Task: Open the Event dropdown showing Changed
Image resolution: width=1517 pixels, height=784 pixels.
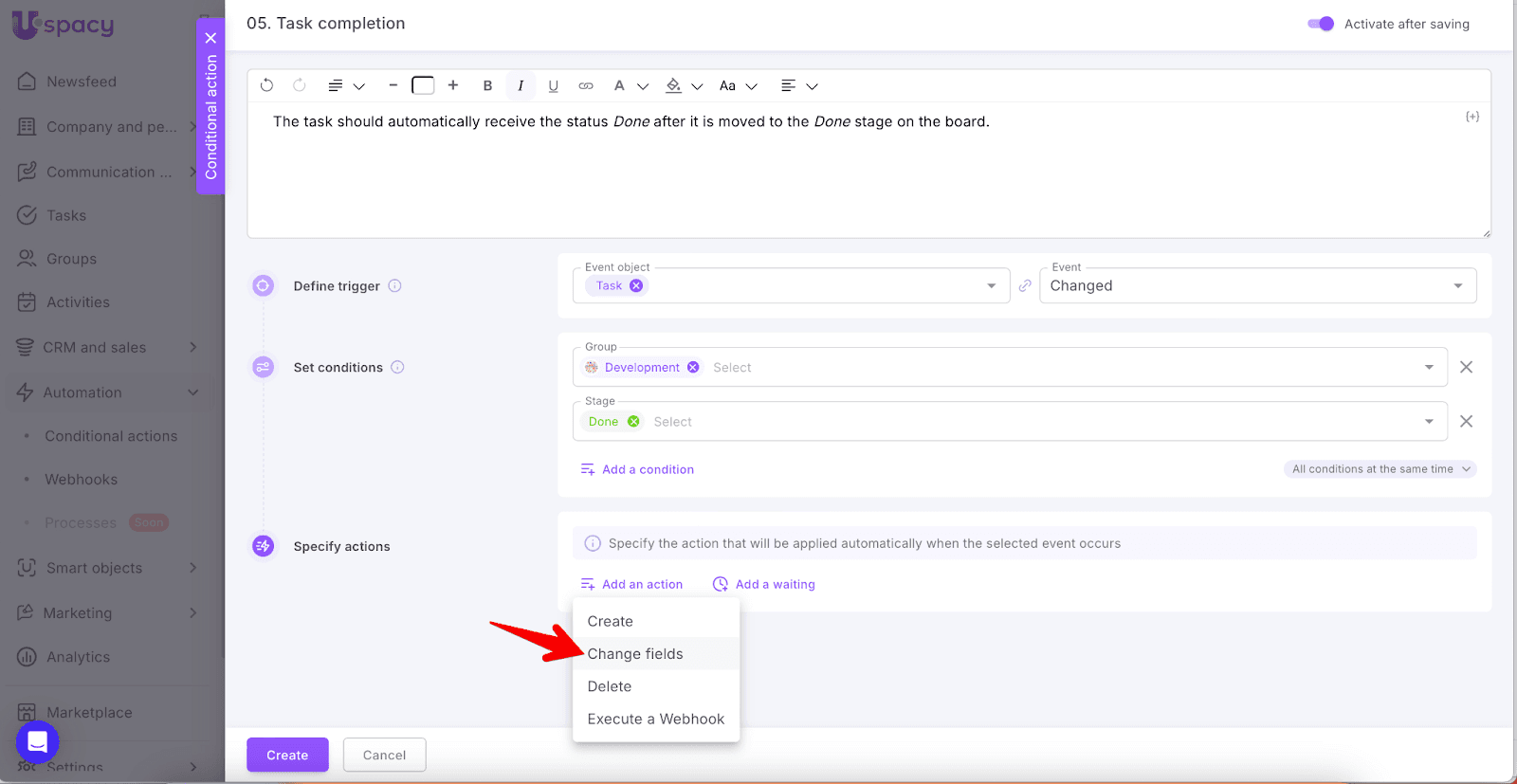Action: (x=1257, y=285)
